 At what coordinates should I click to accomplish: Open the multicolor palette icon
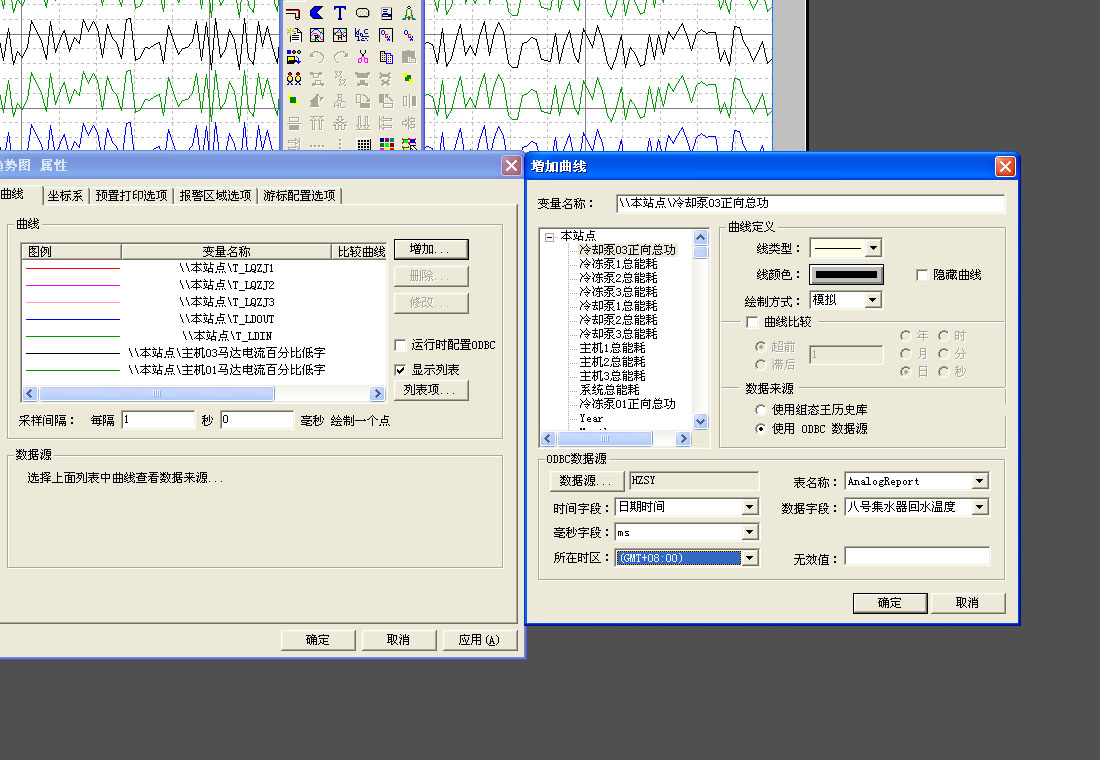(387, 144)
